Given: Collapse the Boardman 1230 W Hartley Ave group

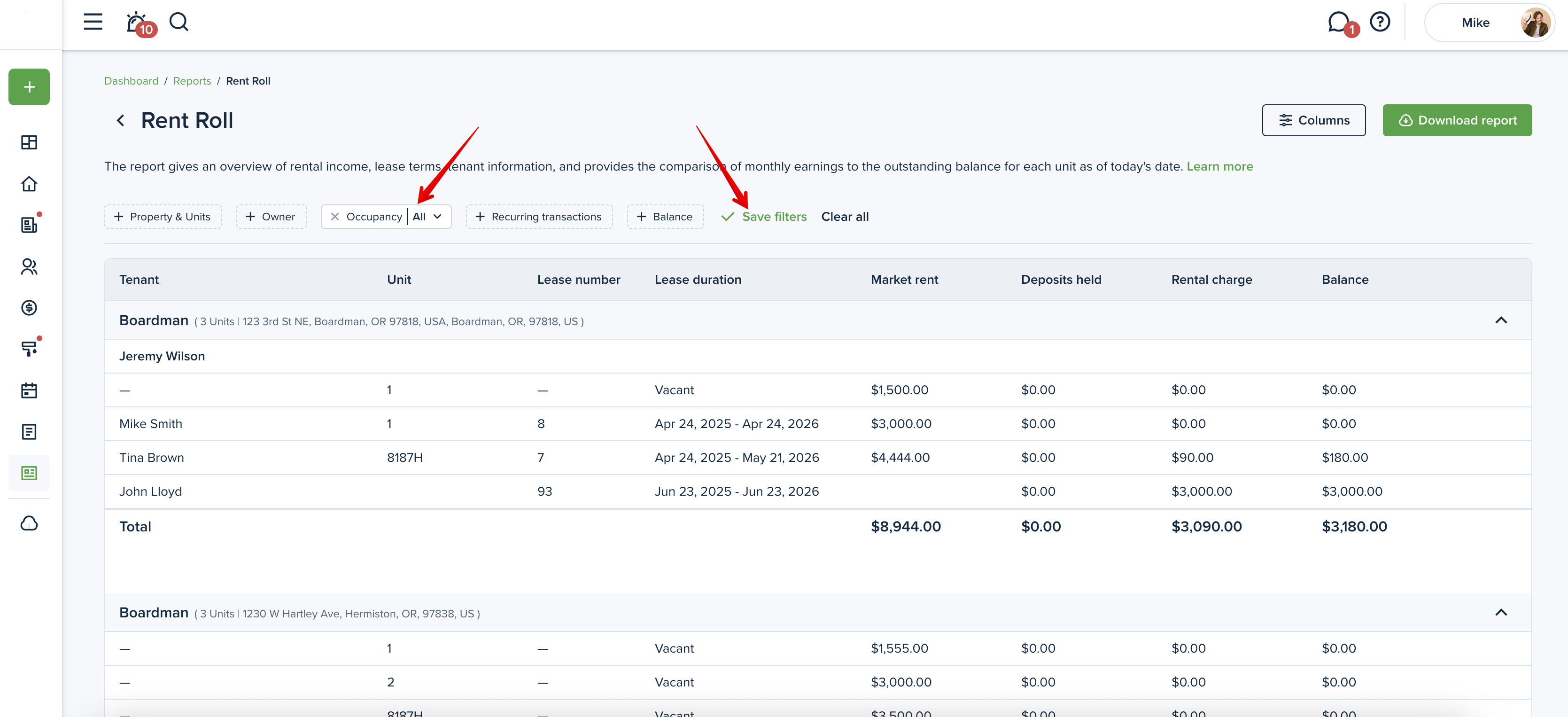Looking at the screenshot, I should point(1501,613).
